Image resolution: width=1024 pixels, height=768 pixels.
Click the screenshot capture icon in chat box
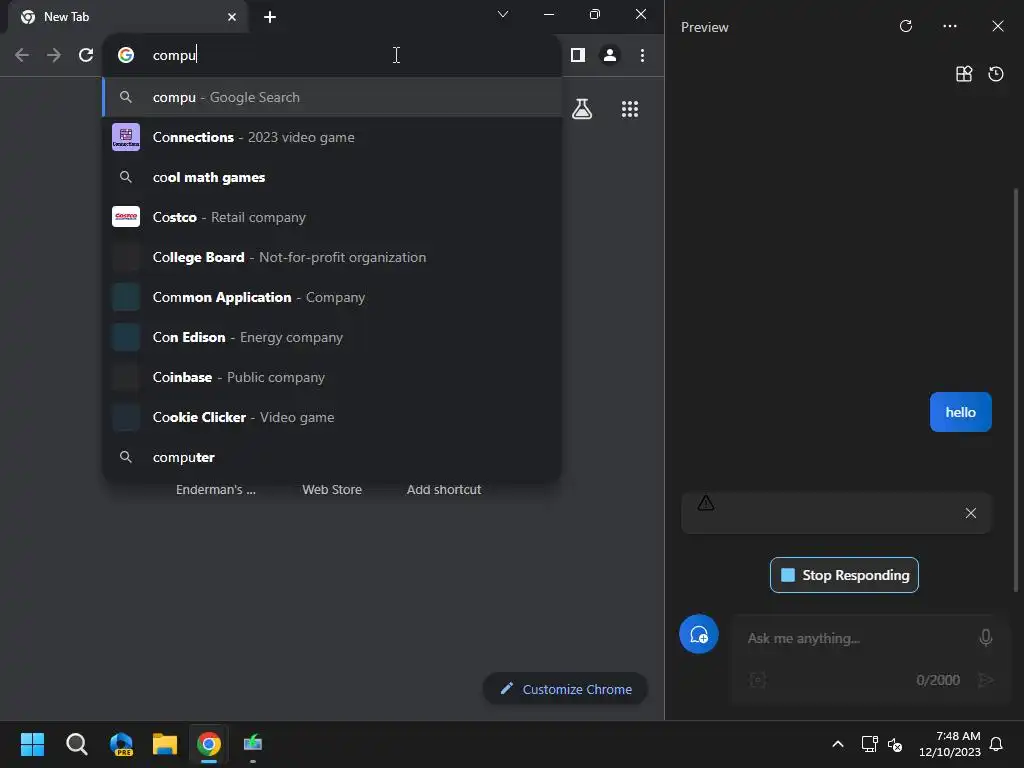758,680
